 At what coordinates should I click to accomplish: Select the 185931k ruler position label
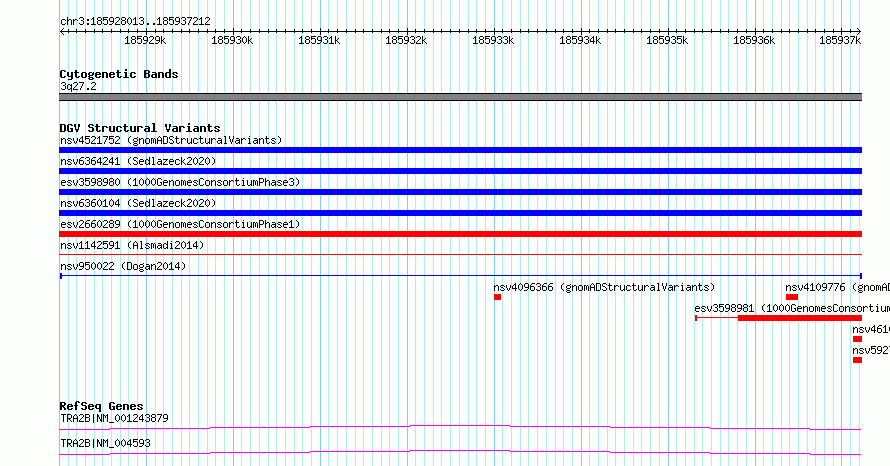(319, 40)
